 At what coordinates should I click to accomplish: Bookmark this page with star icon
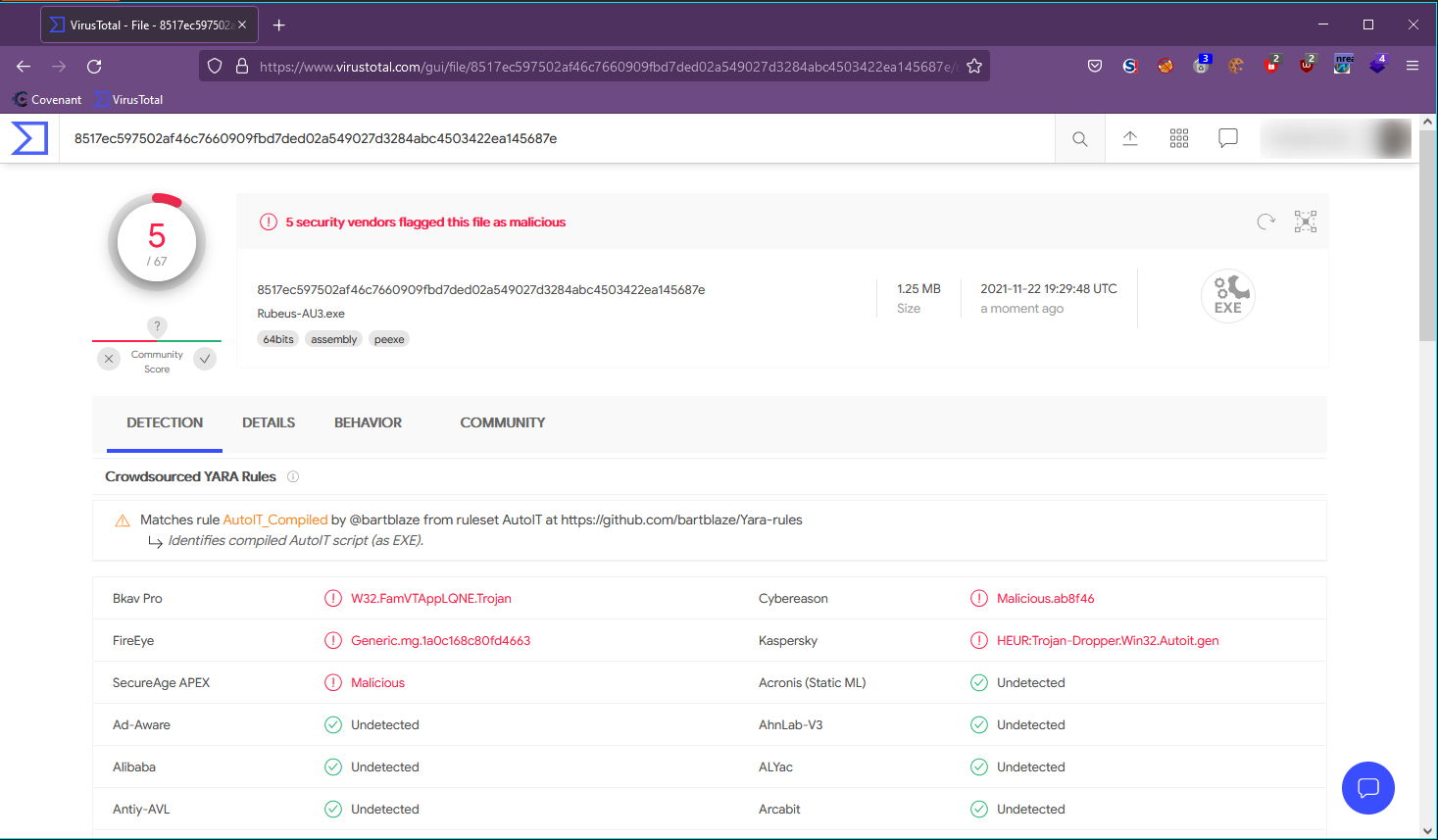[x=974, y=67]
